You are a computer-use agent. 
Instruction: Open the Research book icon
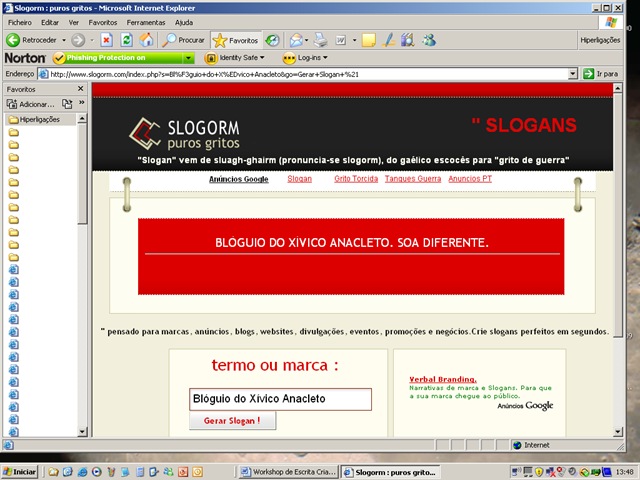[407, 40]
